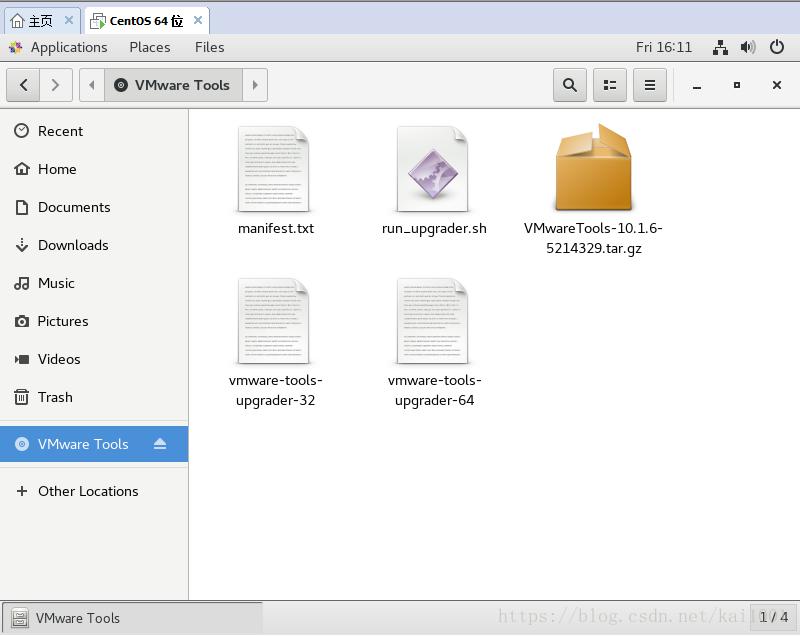The image size is (800, 636).
Task: Open the Files app menu
Action: tap(209, 47)
